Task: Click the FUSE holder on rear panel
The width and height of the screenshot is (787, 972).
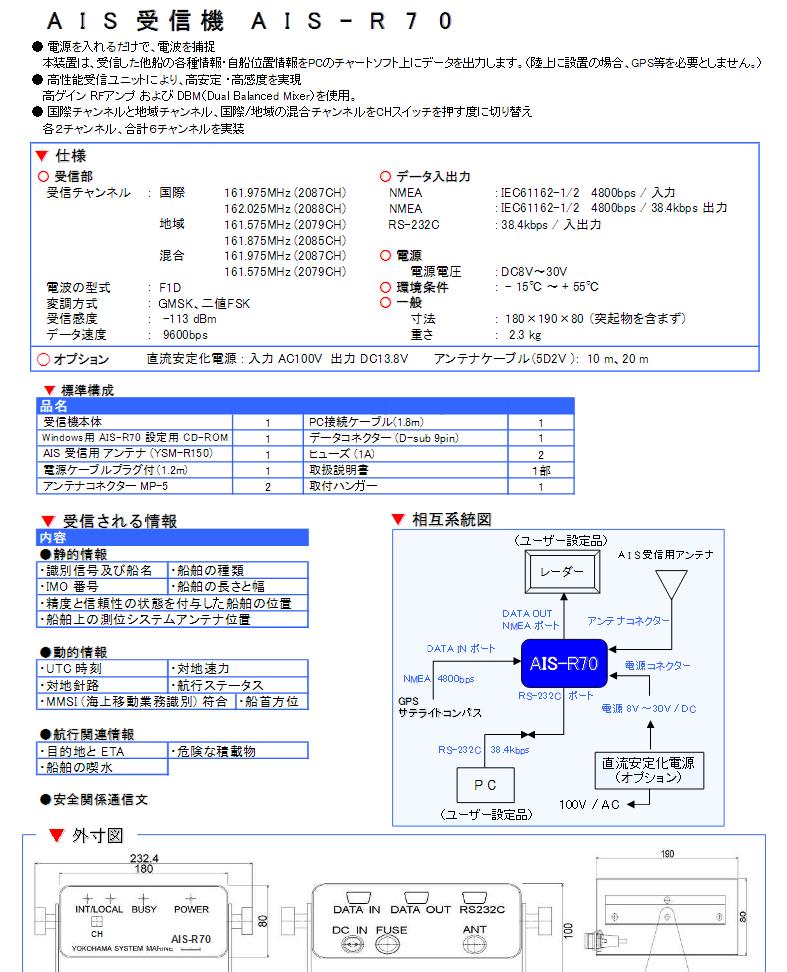Action: (x=388, y=944)
